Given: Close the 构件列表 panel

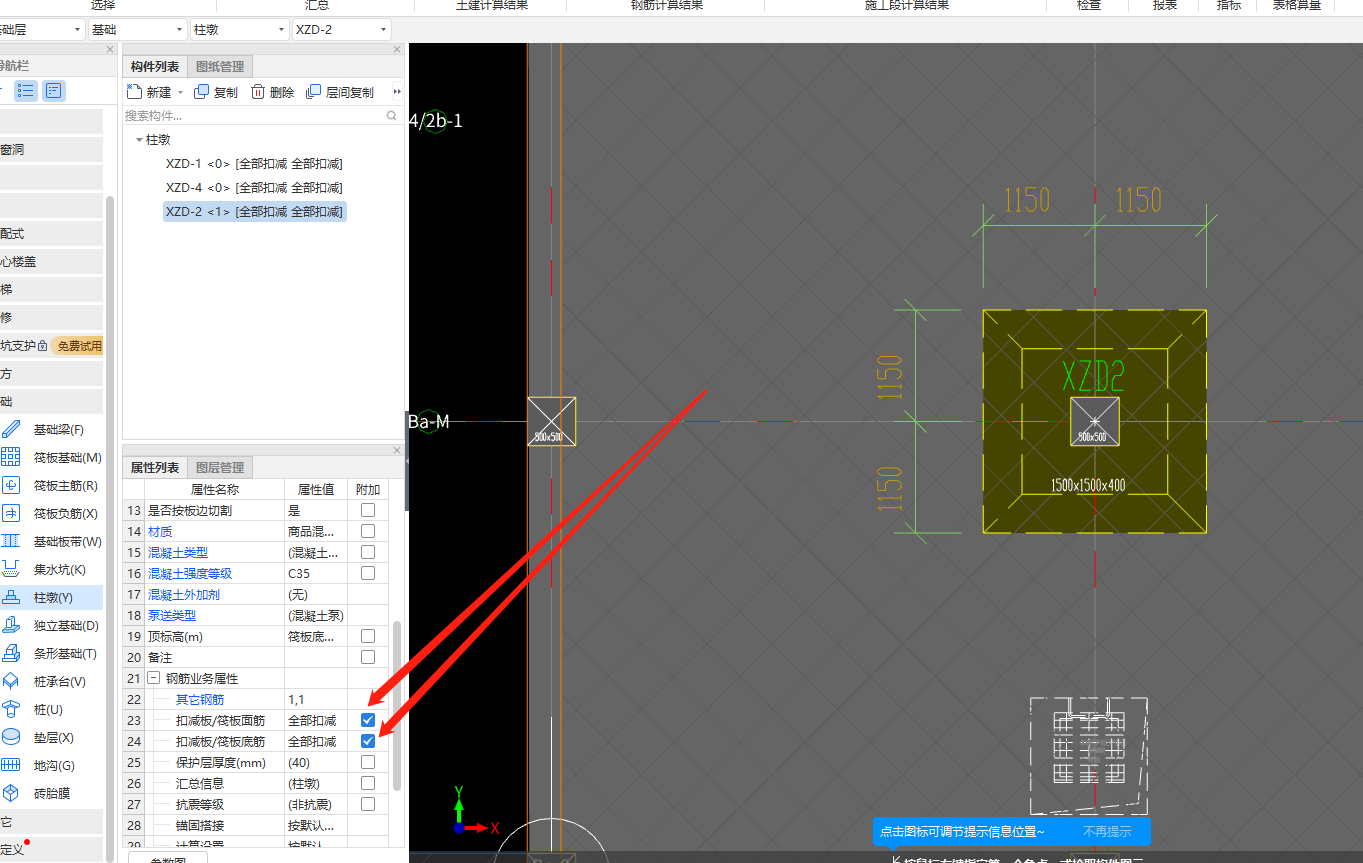Looking at the screenshot, I should pyautogui.click(x=397, y=50).
